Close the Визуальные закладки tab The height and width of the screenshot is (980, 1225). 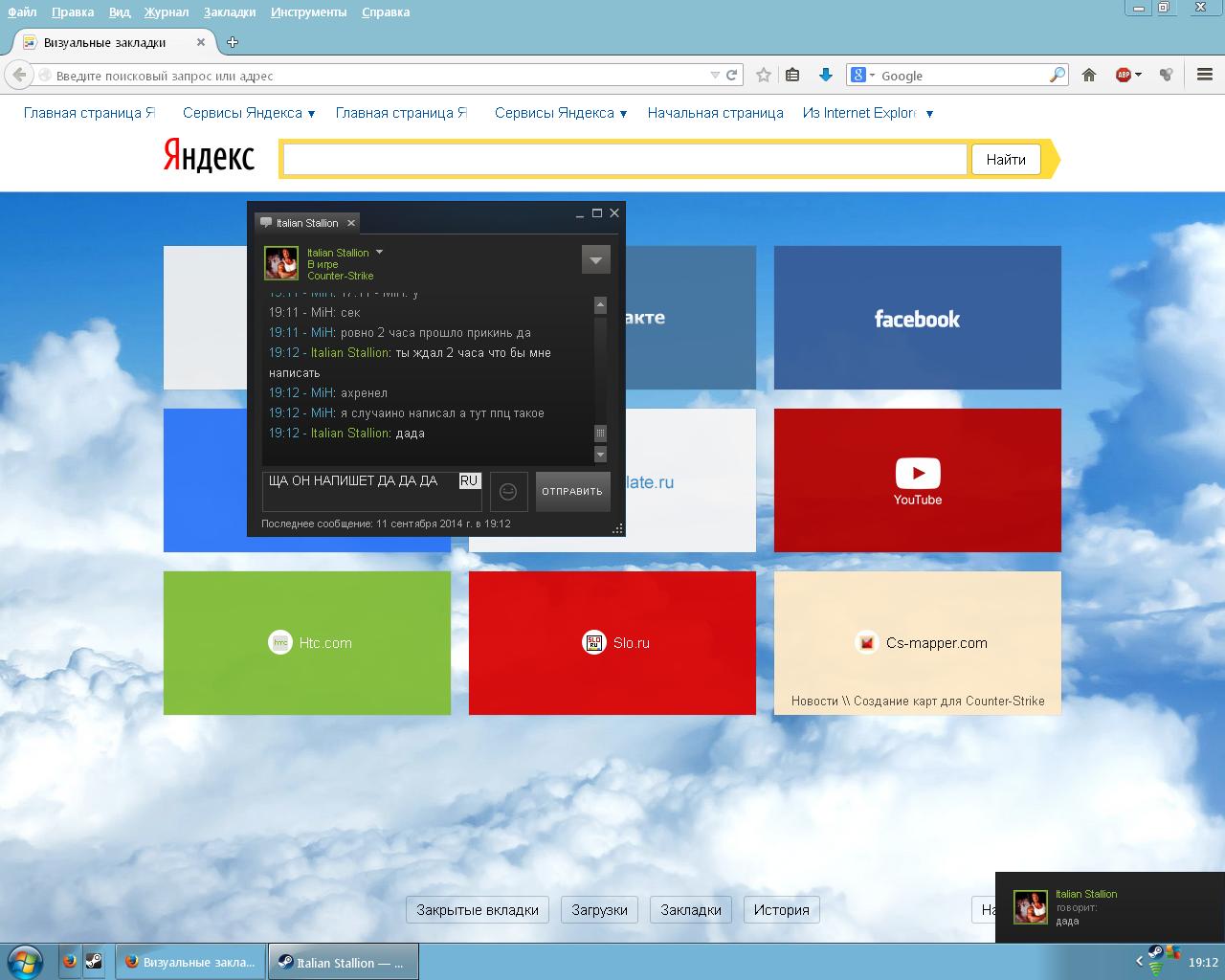(201, 42)
